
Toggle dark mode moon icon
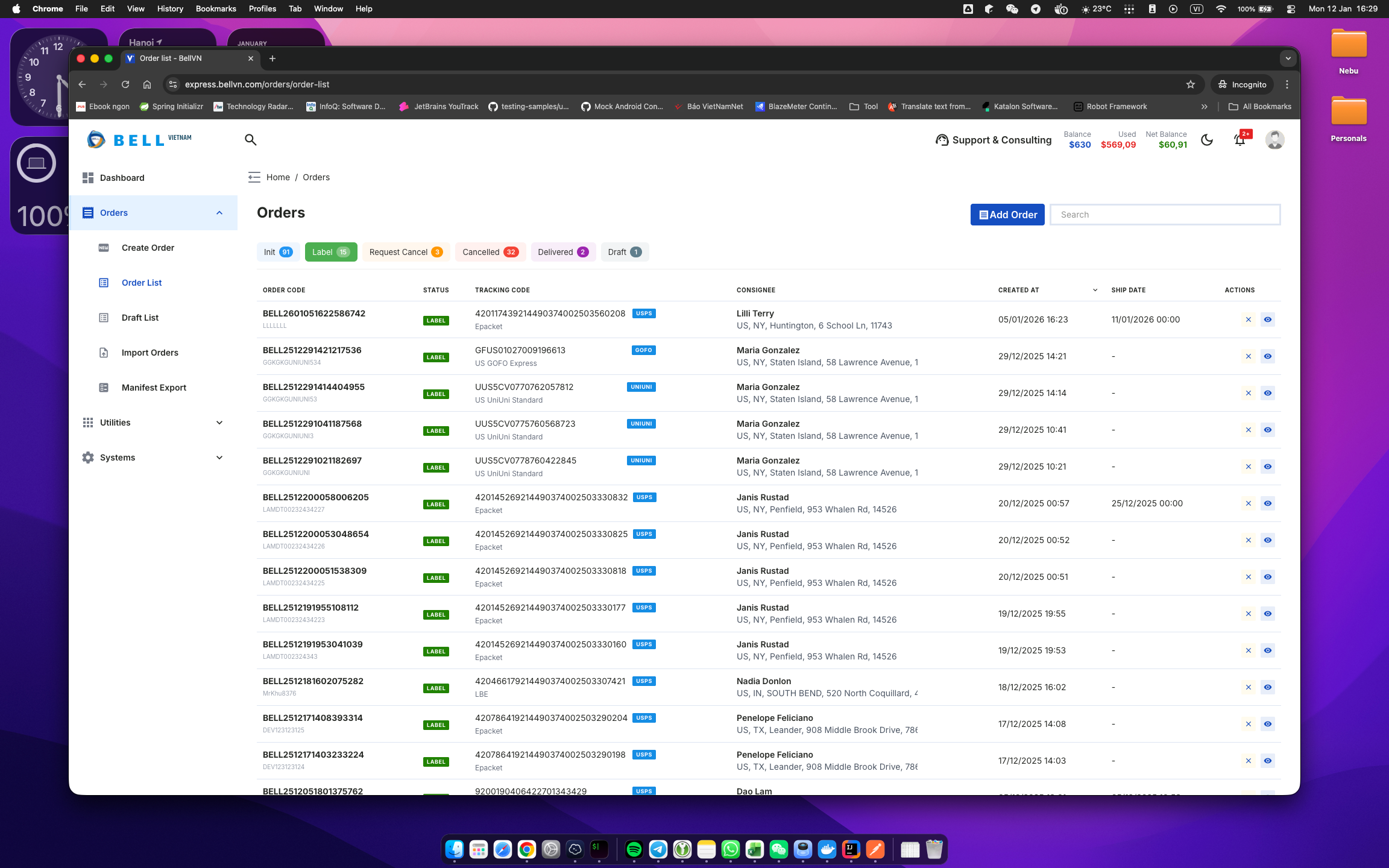(1206, 140)
